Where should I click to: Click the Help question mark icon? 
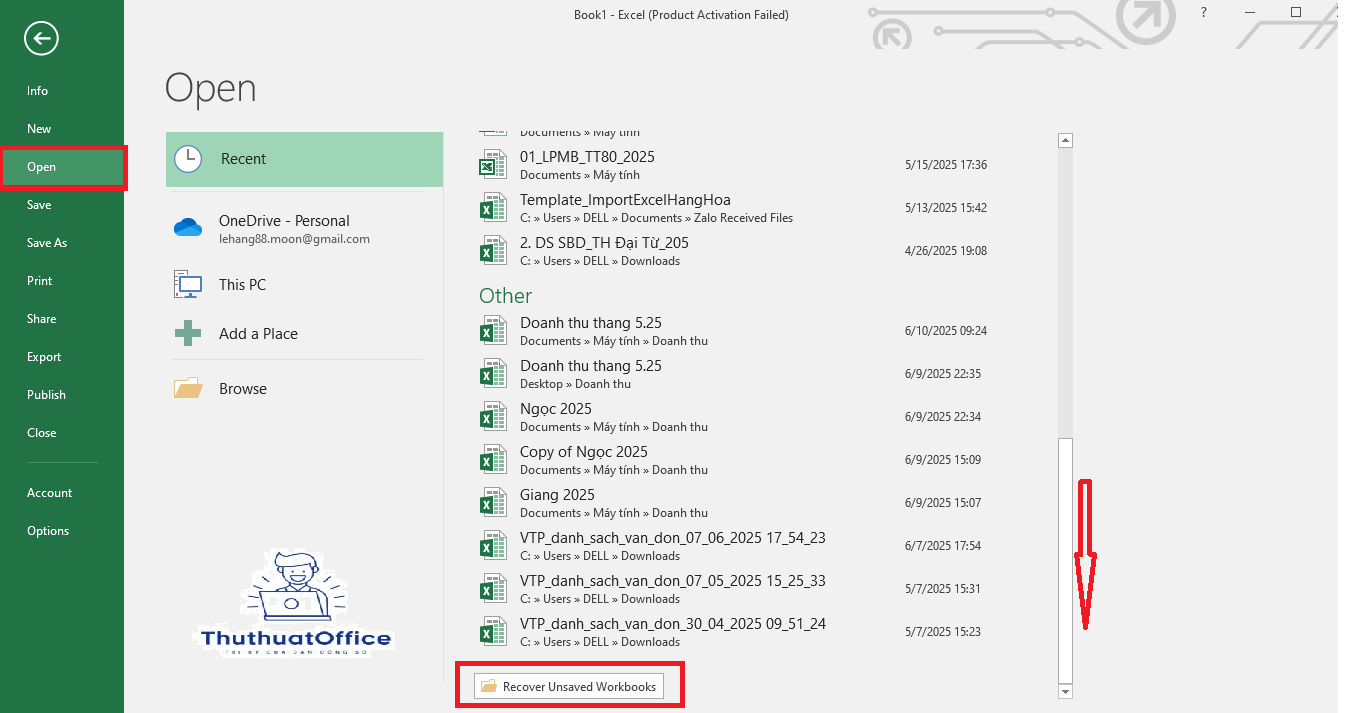pyautogui.click(x=1203, y=12)
